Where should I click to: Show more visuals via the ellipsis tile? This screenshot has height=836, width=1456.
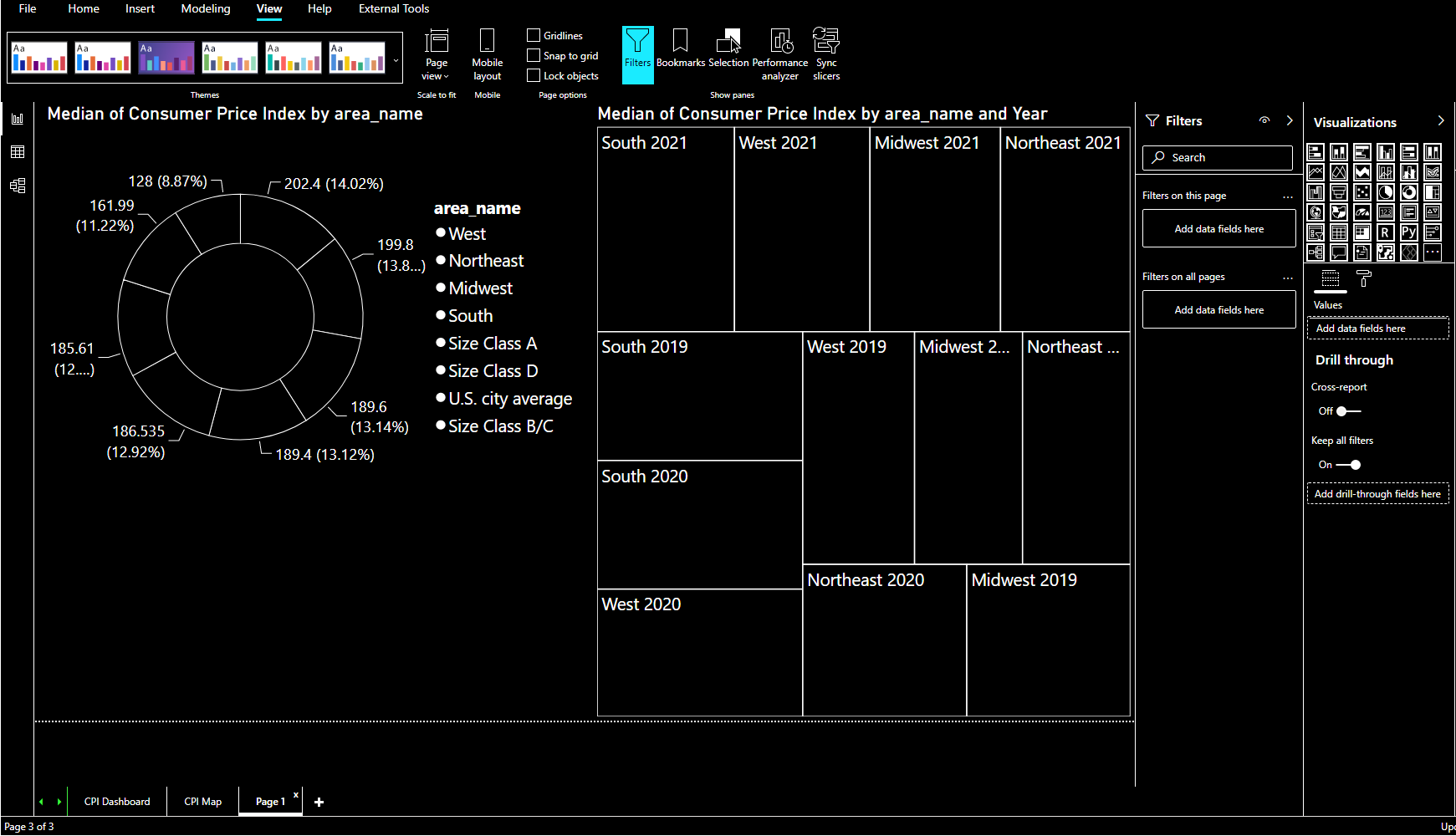point(1433,252)
